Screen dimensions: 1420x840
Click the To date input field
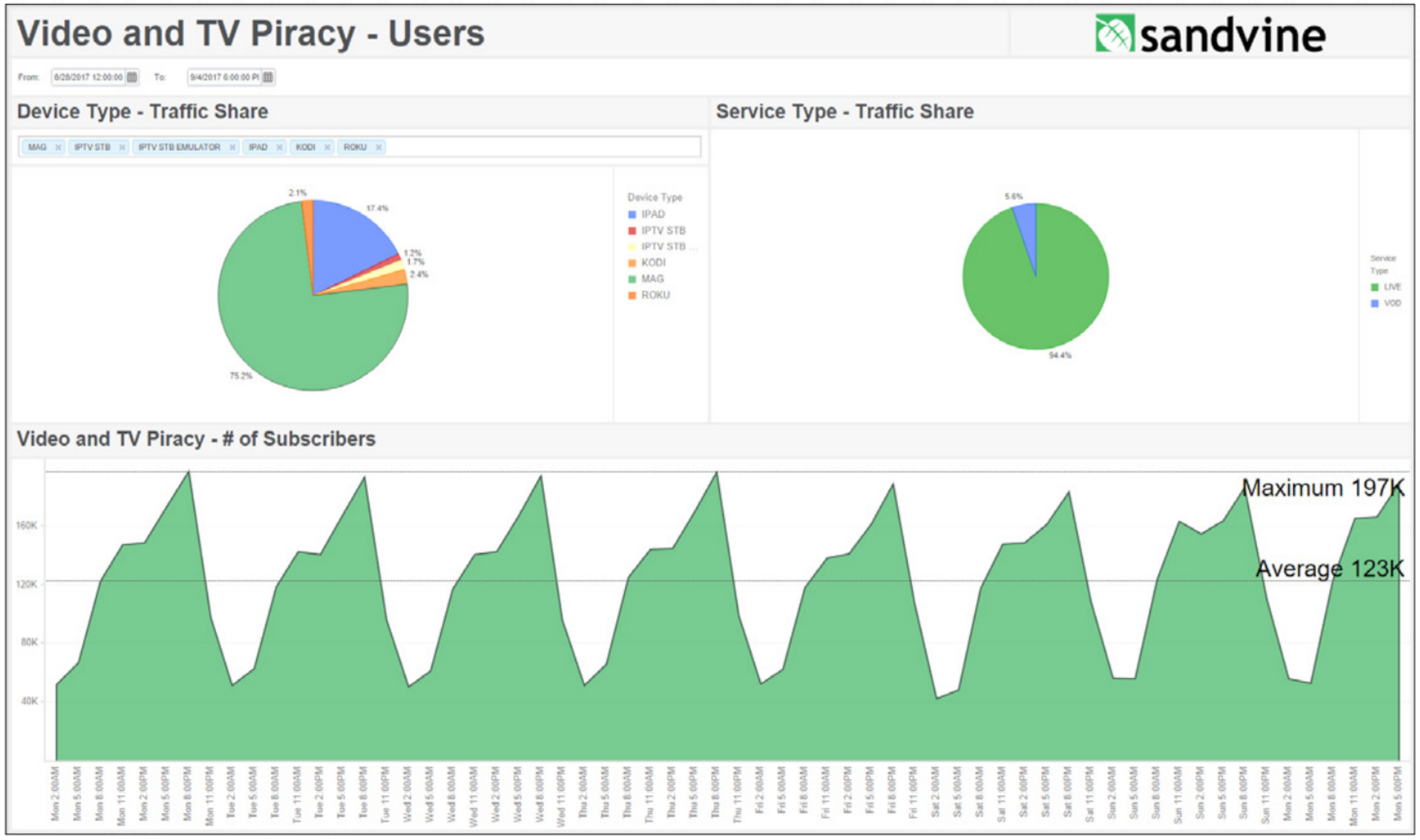click(x=225, y=77)
